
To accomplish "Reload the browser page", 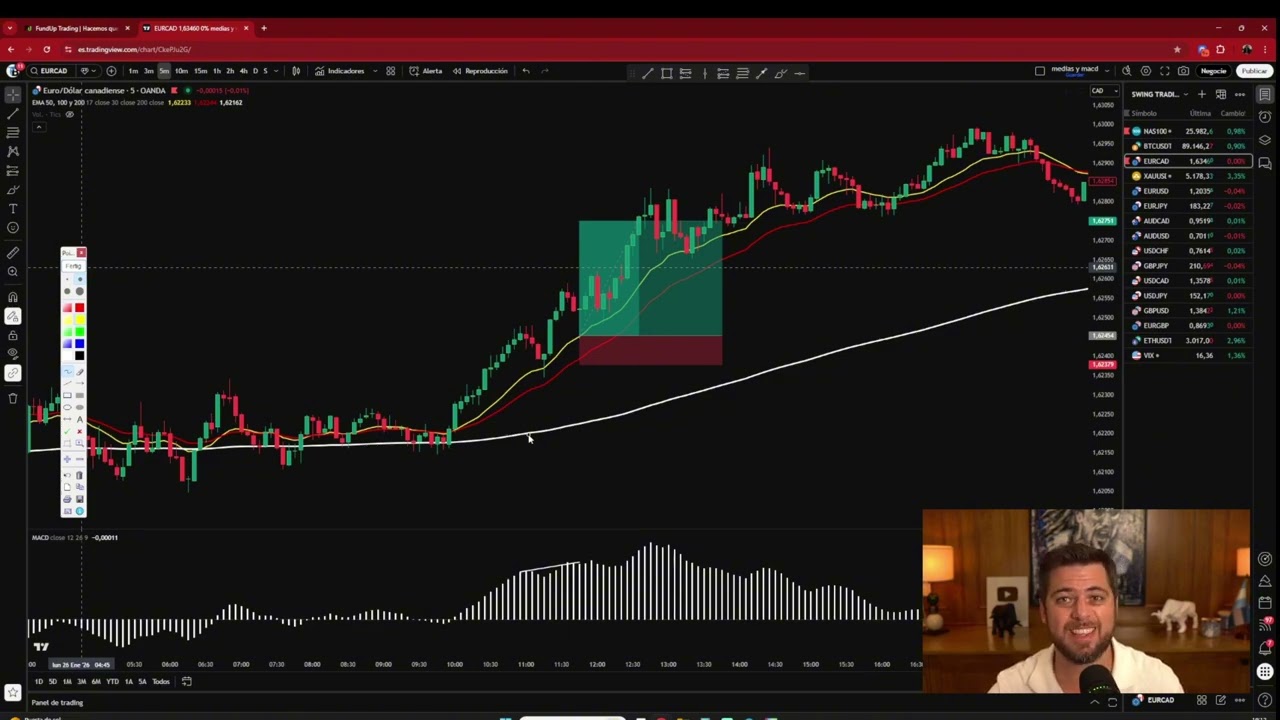I will [x=48, y=49].
